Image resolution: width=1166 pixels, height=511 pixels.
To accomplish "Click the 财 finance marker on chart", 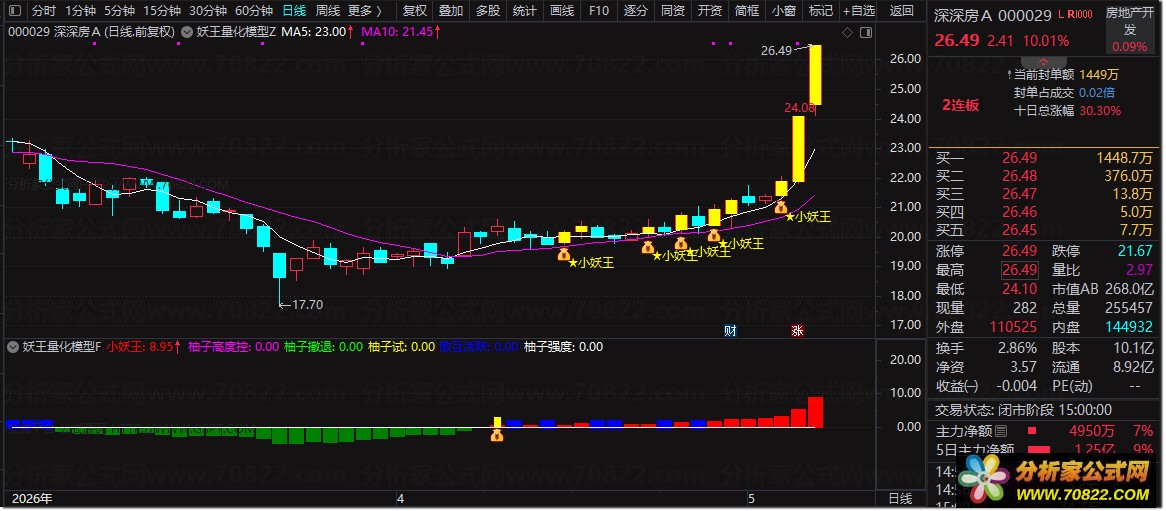I will pyautogui.click(x=730, y=331).
